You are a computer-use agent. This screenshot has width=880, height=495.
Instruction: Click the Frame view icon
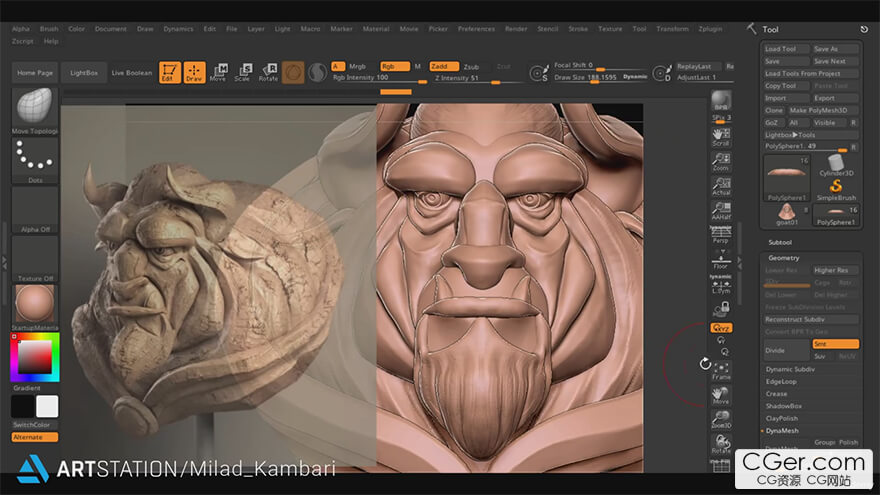coord(721,371)
